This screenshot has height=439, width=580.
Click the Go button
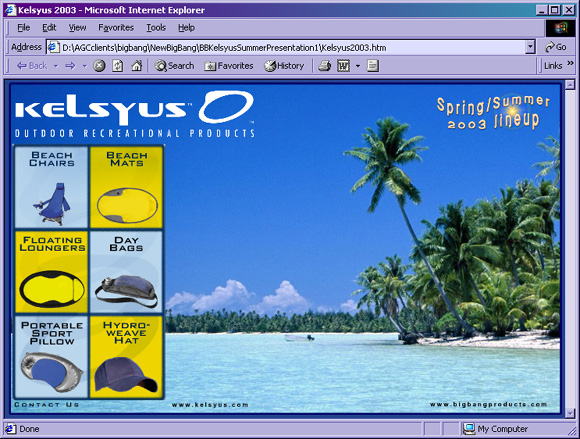556,47
